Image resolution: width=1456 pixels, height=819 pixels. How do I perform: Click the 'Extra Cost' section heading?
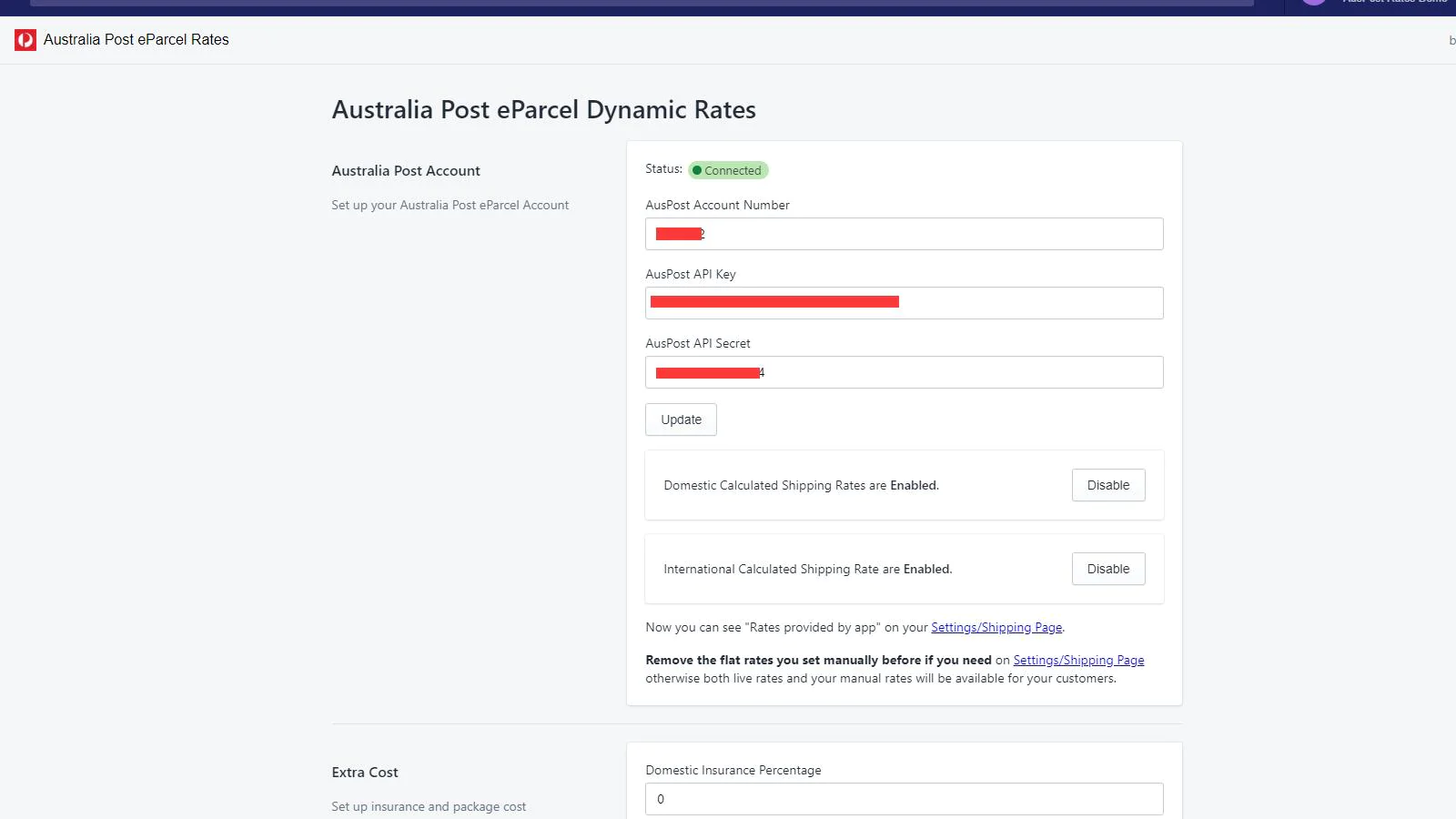click(365, 773)
